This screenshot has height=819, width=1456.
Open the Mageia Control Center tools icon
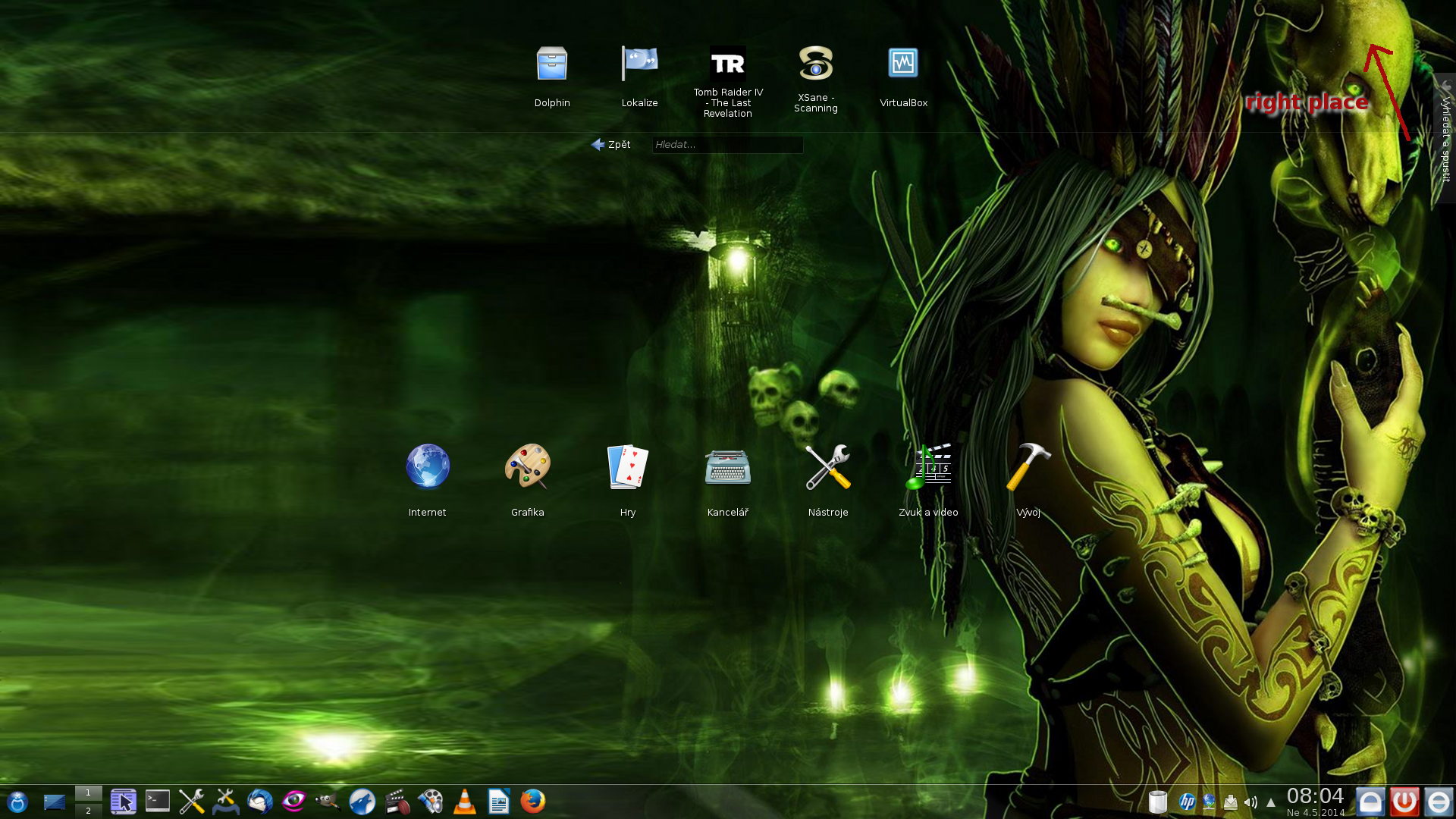[x=225, y=802]
